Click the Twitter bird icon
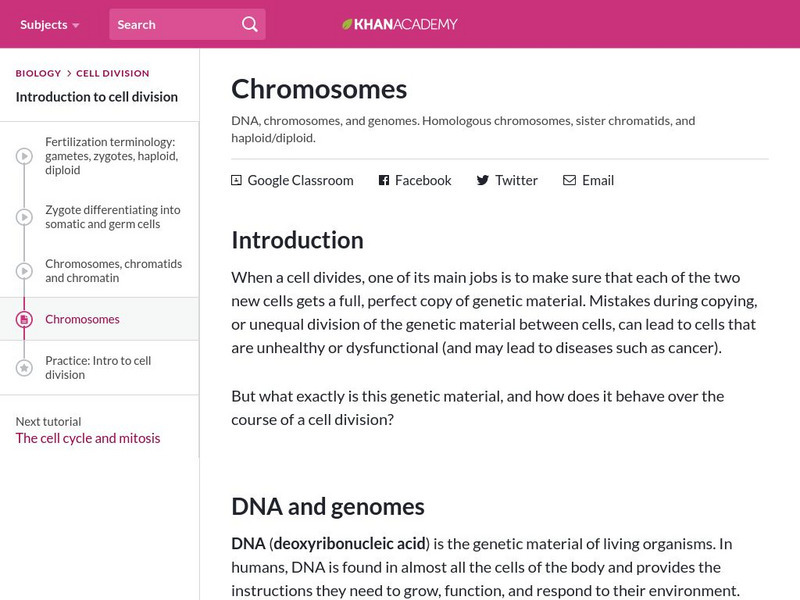The width and height of the screenshot is (800, 600). click(x=483, y=181)
